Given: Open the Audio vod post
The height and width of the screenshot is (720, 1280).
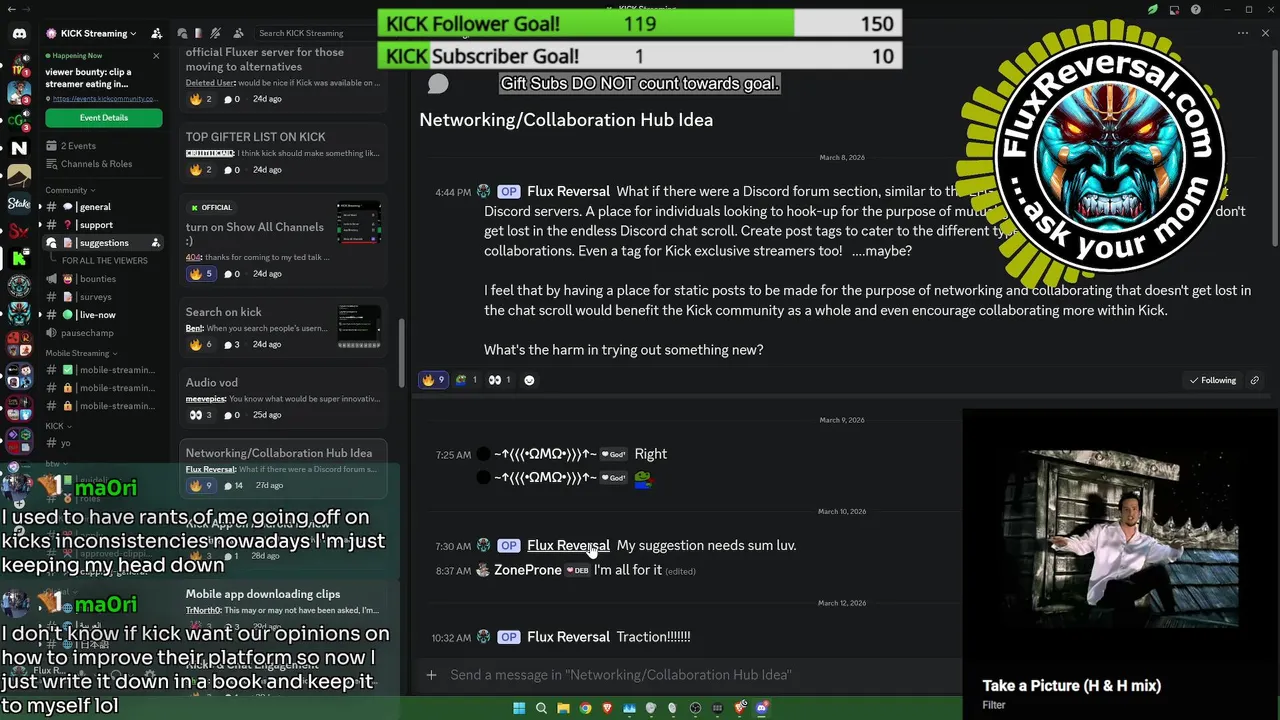Looking at the screenshot, I should click(x=283, y=398).
